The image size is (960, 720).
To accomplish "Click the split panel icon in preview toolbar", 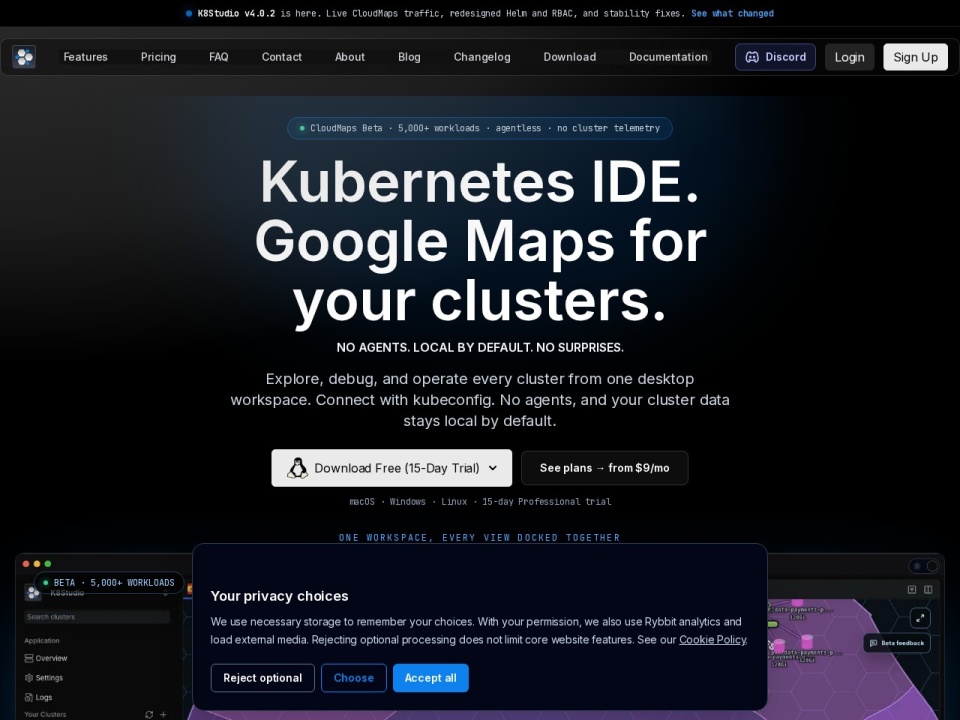I will point(928,590).
